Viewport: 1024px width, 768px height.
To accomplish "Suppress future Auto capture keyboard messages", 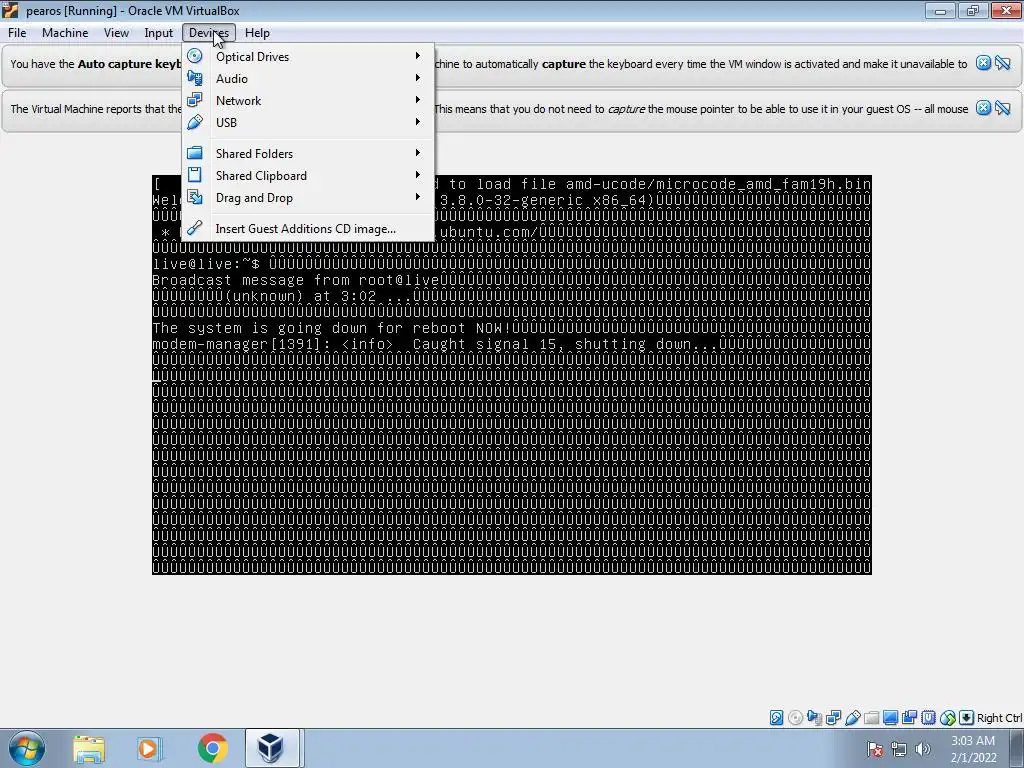I will point(1003,63).
